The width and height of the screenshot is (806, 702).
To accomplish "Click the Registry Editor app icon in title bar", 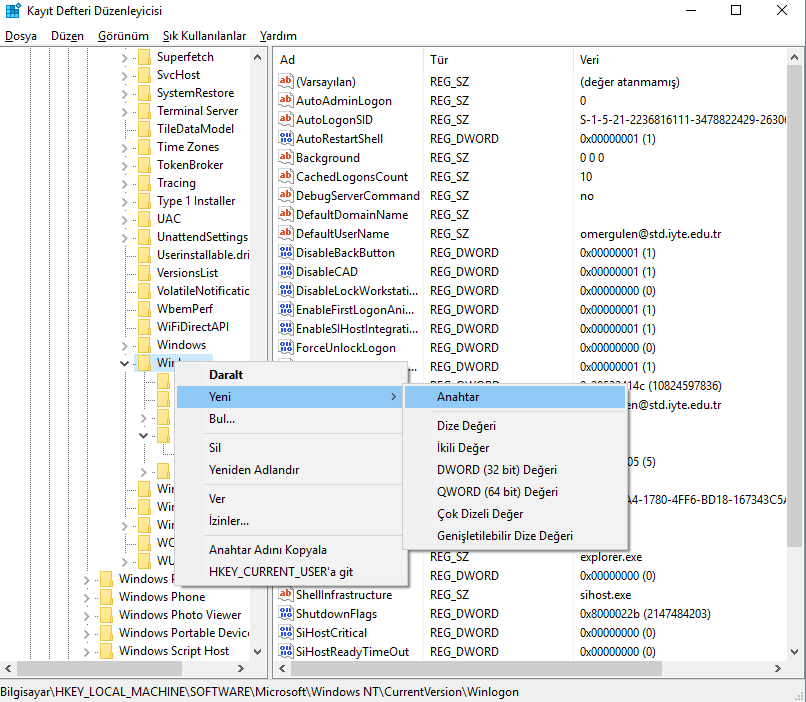I will coord(13,11).
